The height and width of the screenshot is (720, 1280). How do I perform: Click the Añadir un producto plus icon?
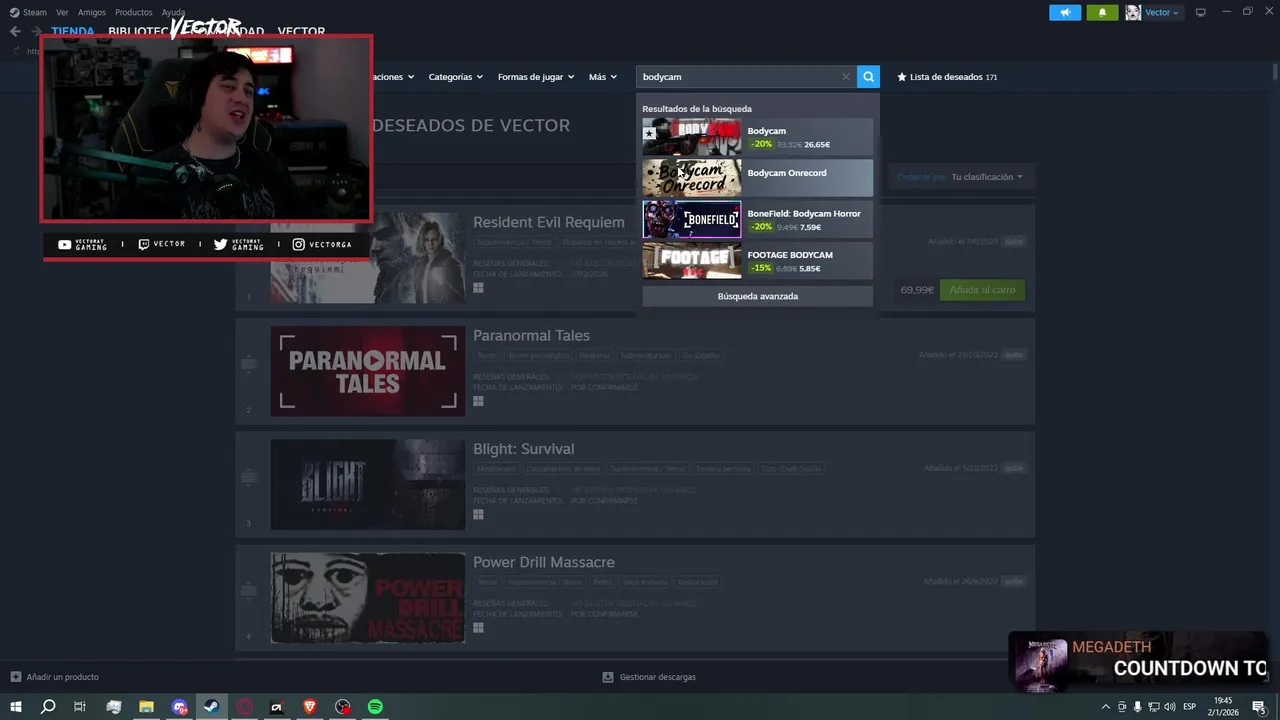pos(15,677)
